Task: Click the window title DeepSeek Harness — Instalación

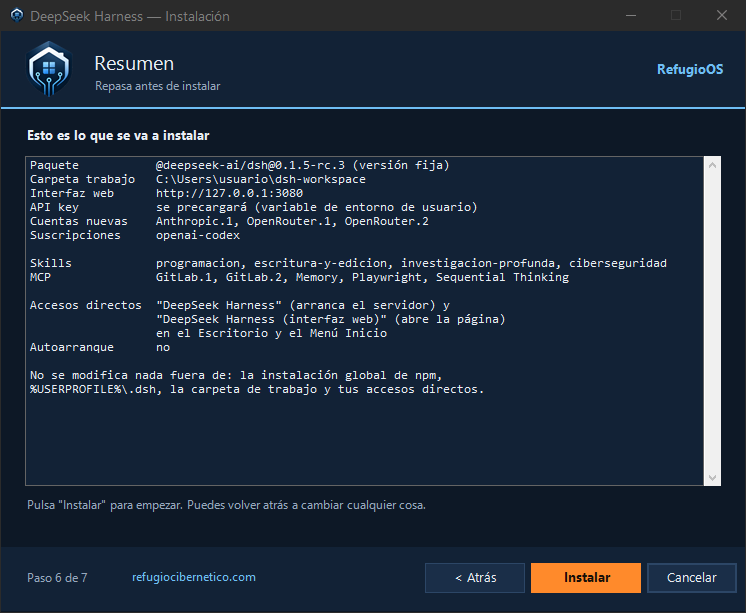Action: click(129, 16)
